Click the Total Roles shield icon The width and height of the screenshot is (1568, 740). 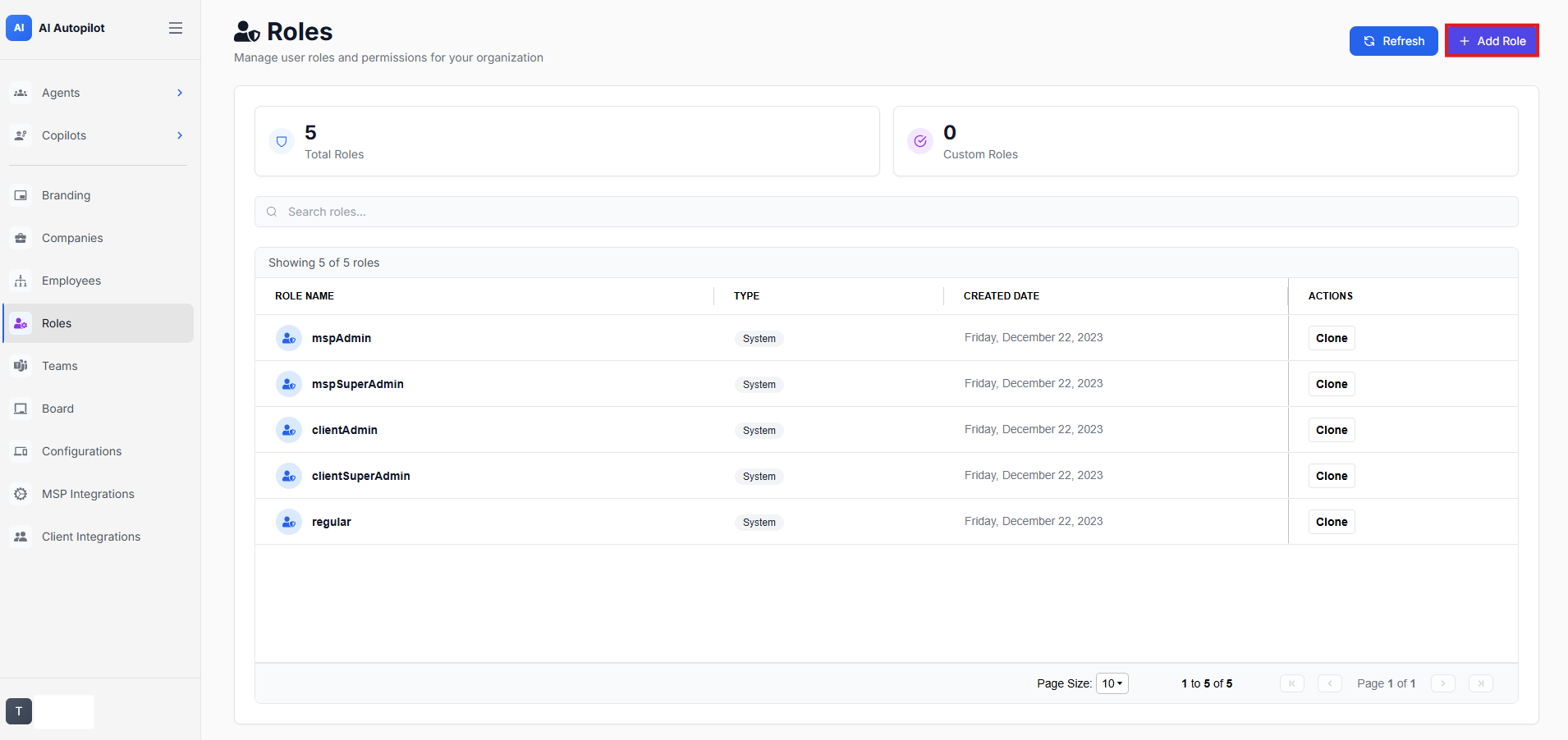(282, 141)
